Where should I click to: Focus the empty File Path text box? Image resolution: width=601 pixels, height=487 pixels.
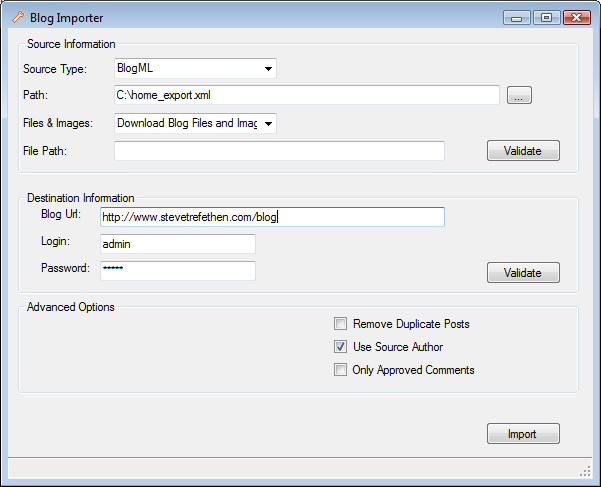[x=279, y=151]
